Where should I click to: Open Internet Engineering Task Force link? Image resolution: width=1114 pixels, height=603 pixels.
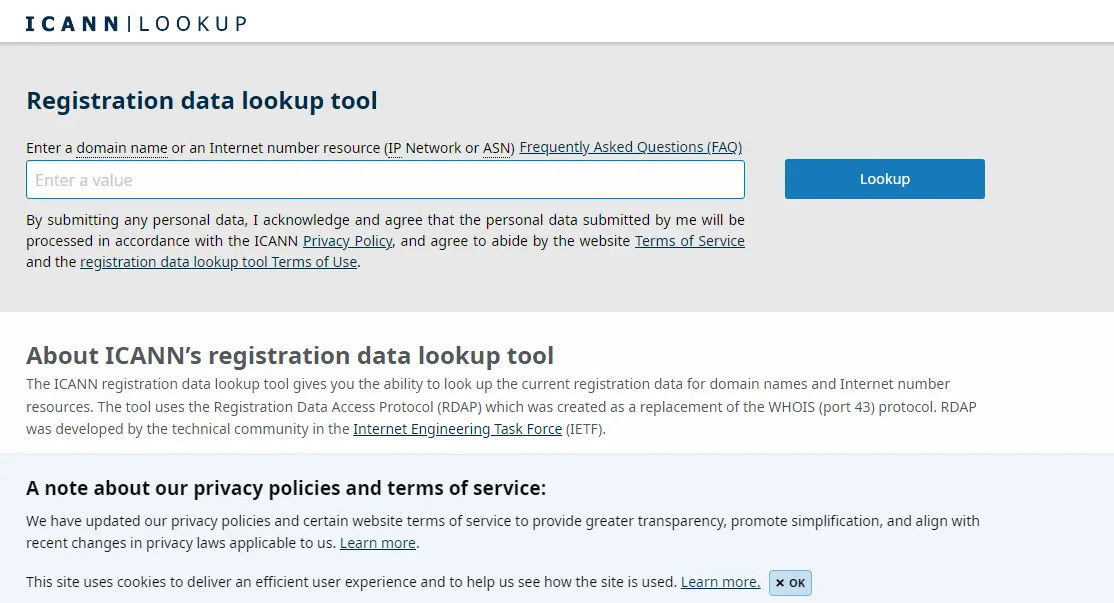tap(457, 429)
